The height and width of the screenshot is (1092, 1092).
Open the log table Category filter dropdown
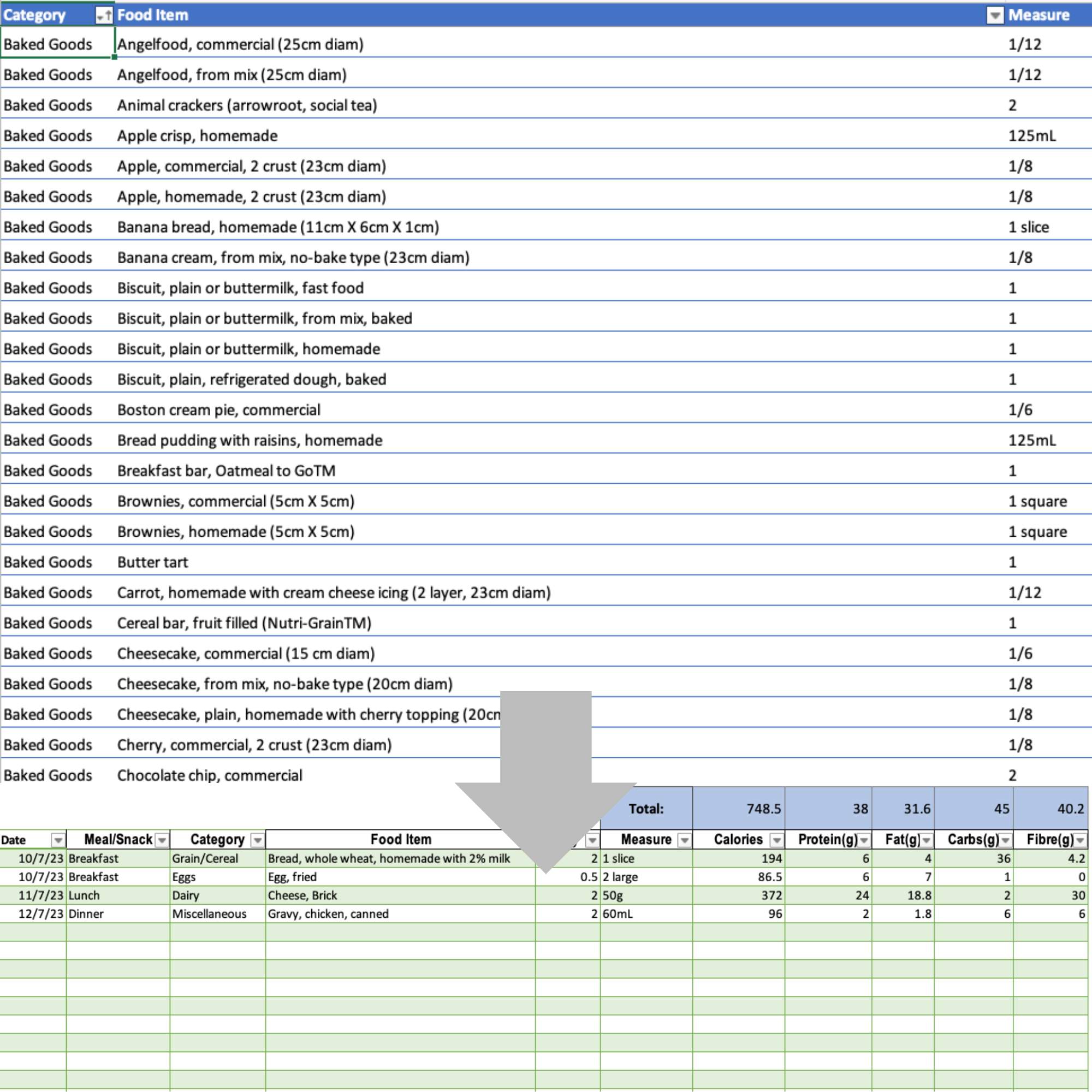[257, 840]
